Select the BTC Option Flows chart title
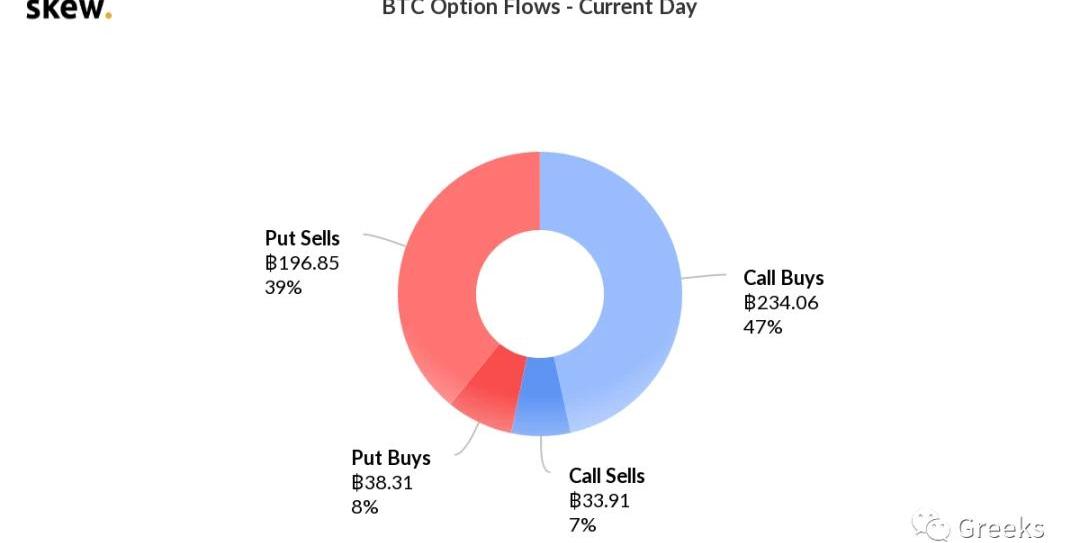 tap(539, 8)
